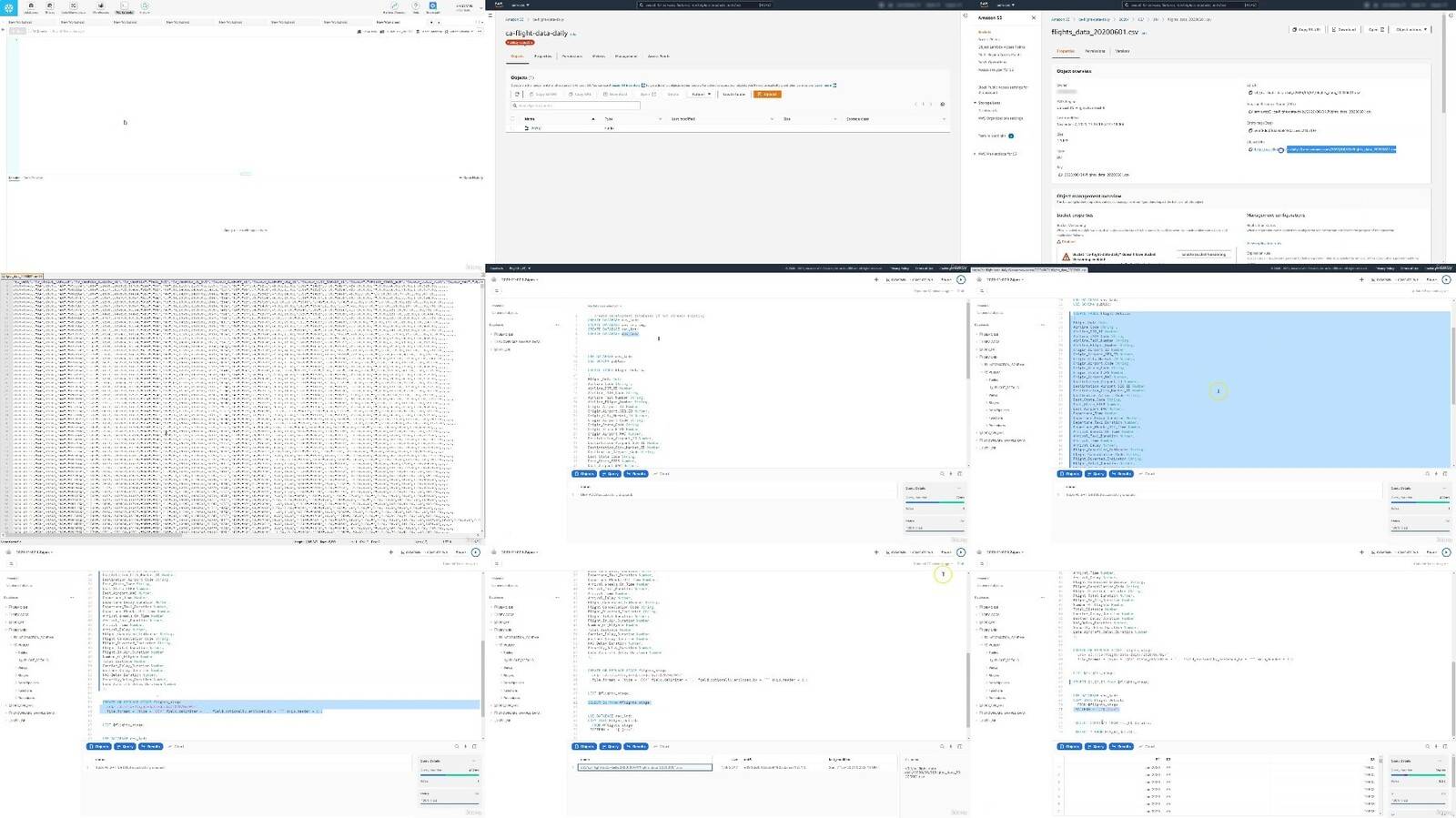The width and height of the screenshot is (1456, 818).
Task: Switch to the Permissions tab of the ca-flight-data-daily bucket
Action: [x=571, y=56]
